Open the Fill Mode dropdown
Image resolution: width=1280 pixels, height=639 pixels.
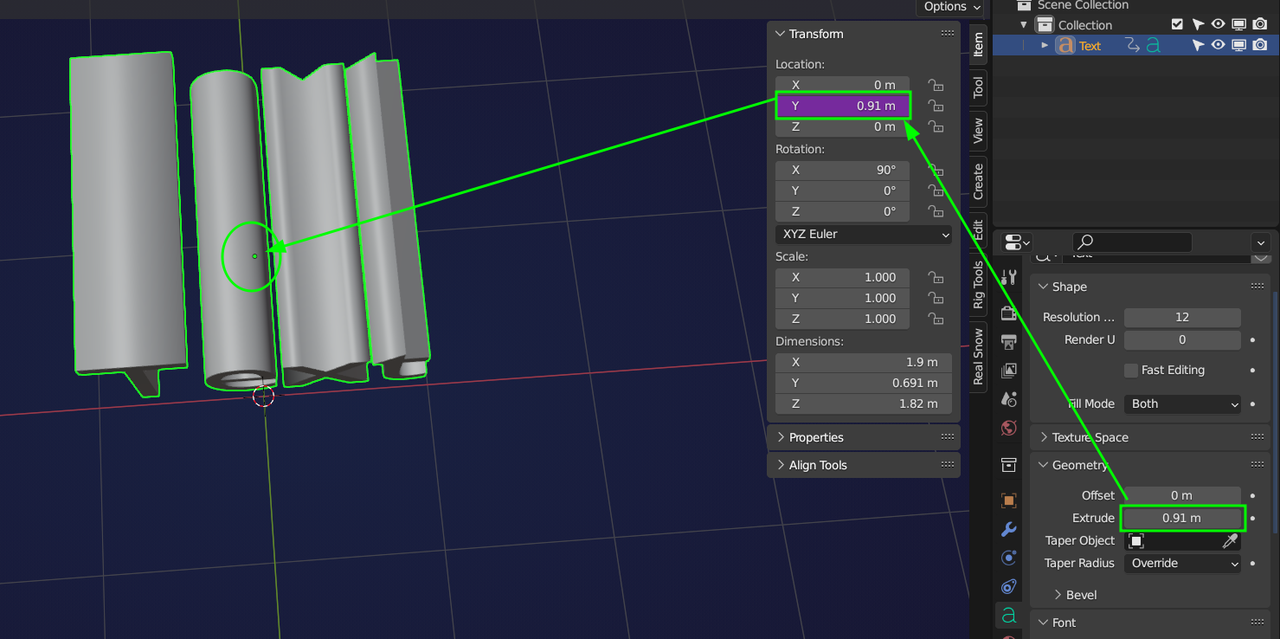click(x=1183, y=404)
